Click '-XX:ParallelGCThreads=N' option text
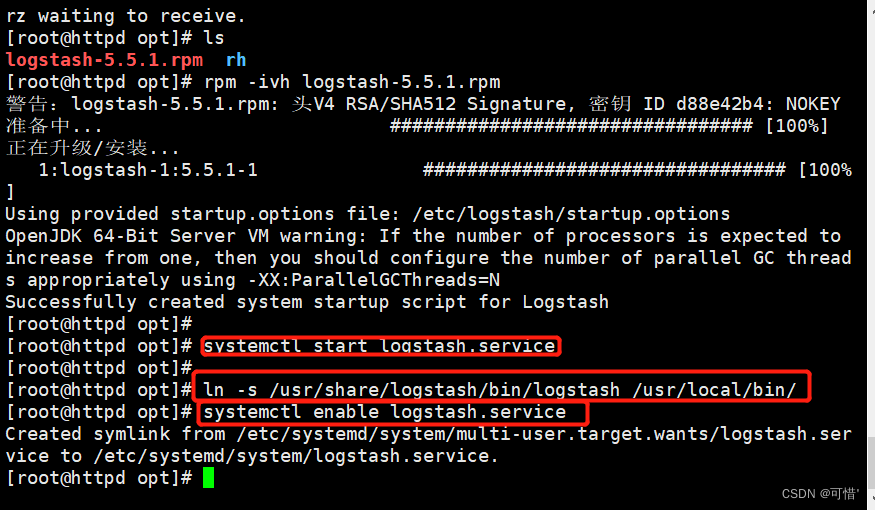The height and width of the screenshot is (510, 875). 374,280
